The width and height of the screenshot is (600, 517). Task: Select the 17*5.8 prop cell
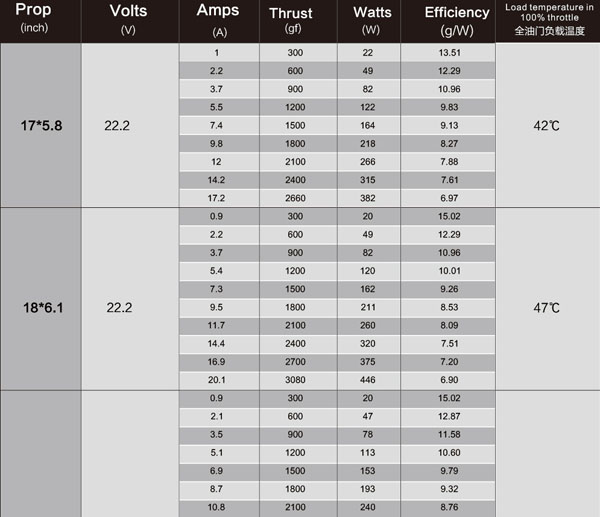[41, 126]
